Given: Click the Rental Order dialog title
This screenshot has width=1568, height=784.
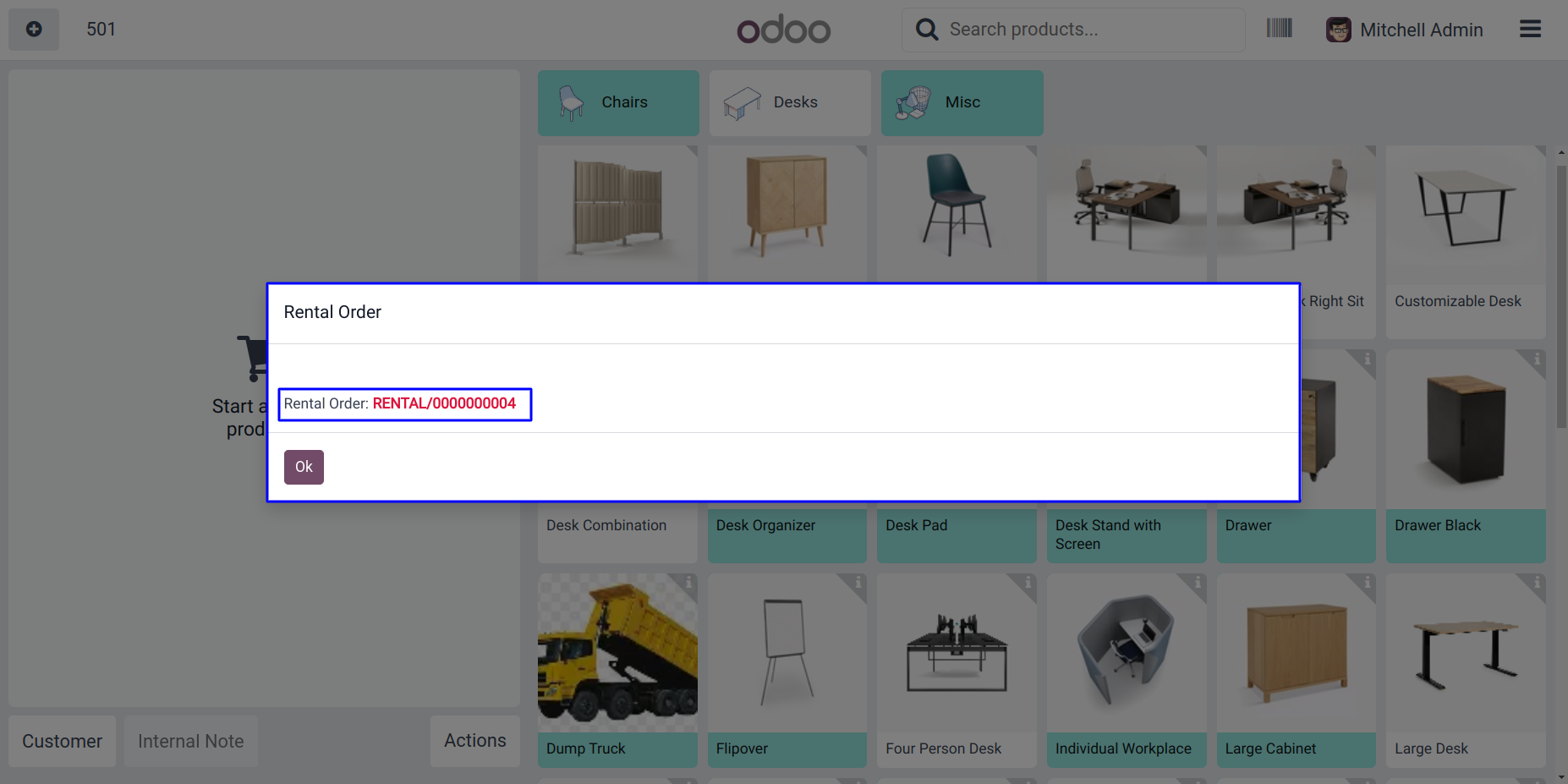Looking at the screenshot, I should pyautogui.click(x=332, y=312).
